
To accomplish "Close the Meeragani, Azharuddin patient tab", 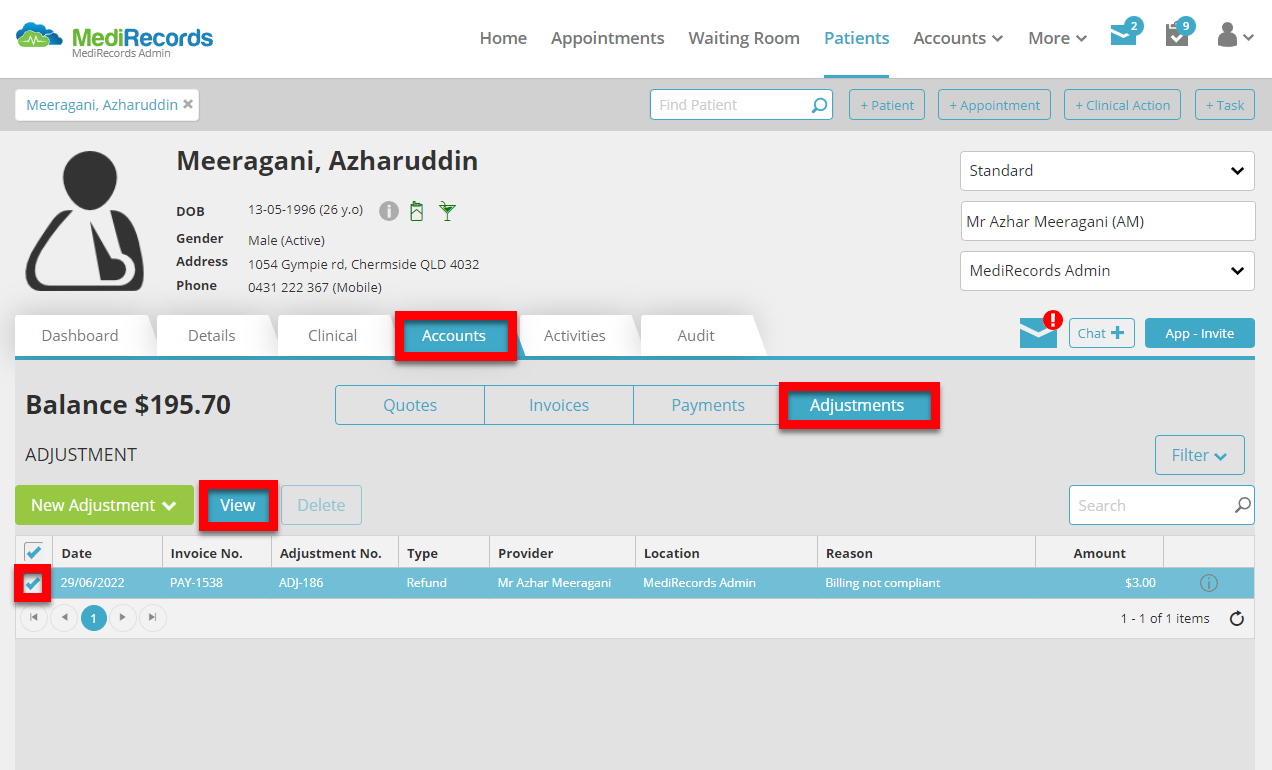I will 188,104.
